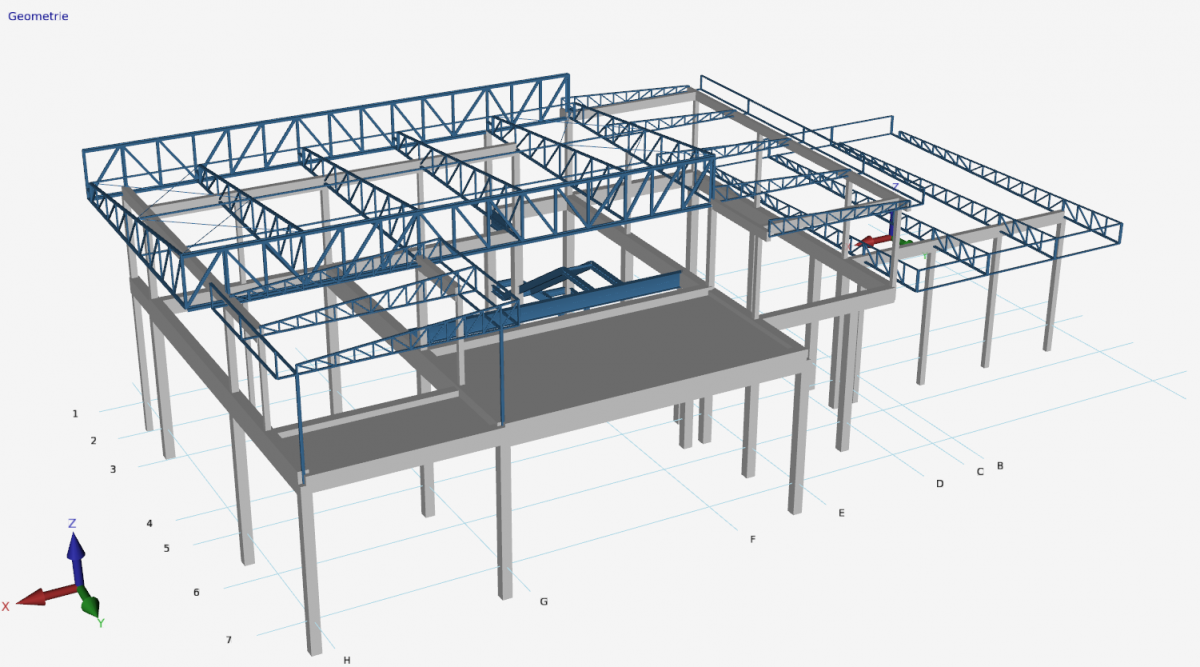Image resolution: width=1200 pixels, height=667 pixels.
Task: Click grid axis label G
Action: (x=544, y=602)
